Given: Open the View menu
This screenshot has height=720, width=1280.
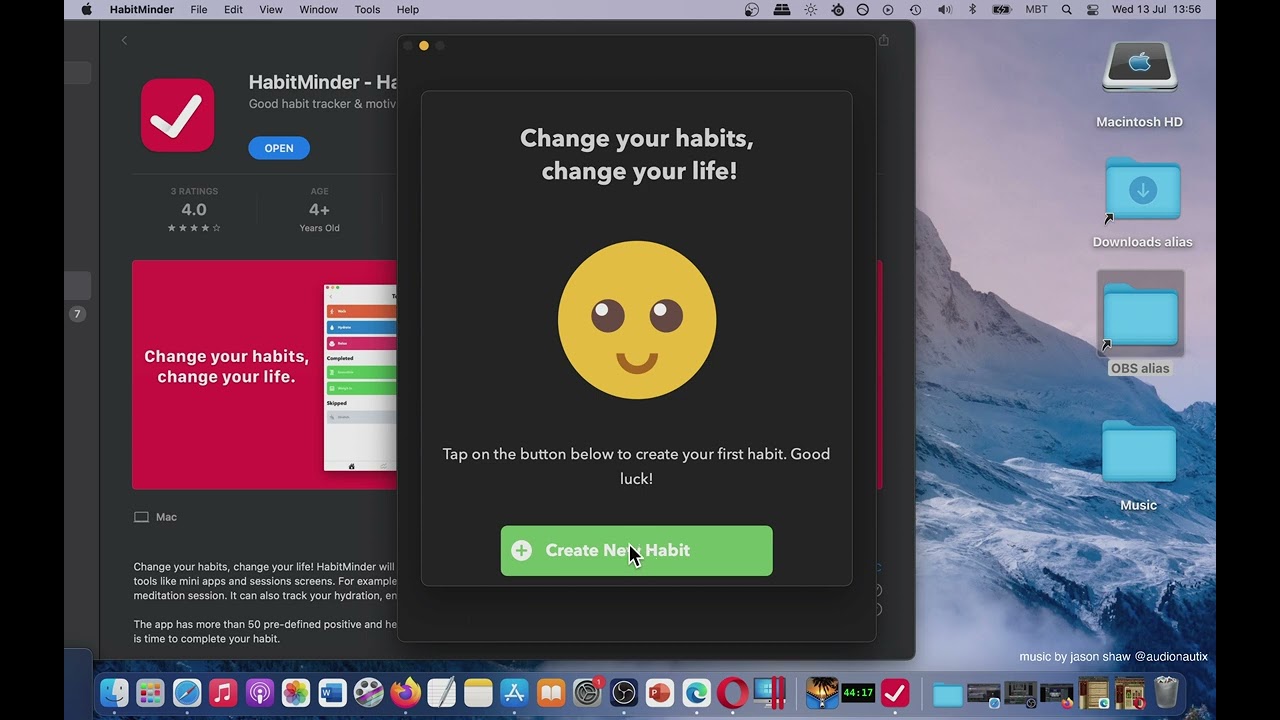Looking at the screenshot, I should click(x=271, y=9).
